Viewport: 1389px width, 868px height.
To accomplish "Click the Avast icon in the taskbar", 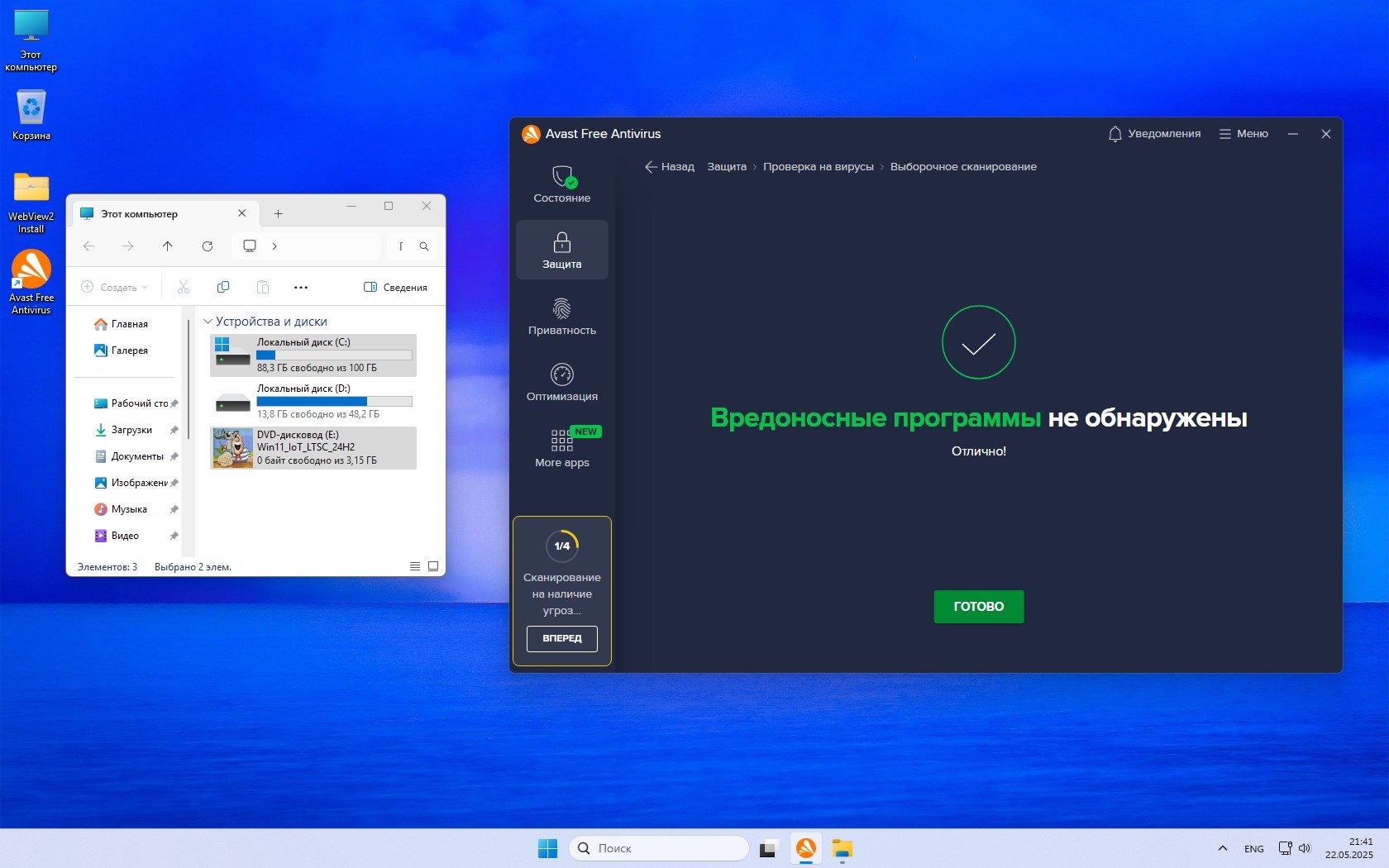I will (x=806, y=848).
